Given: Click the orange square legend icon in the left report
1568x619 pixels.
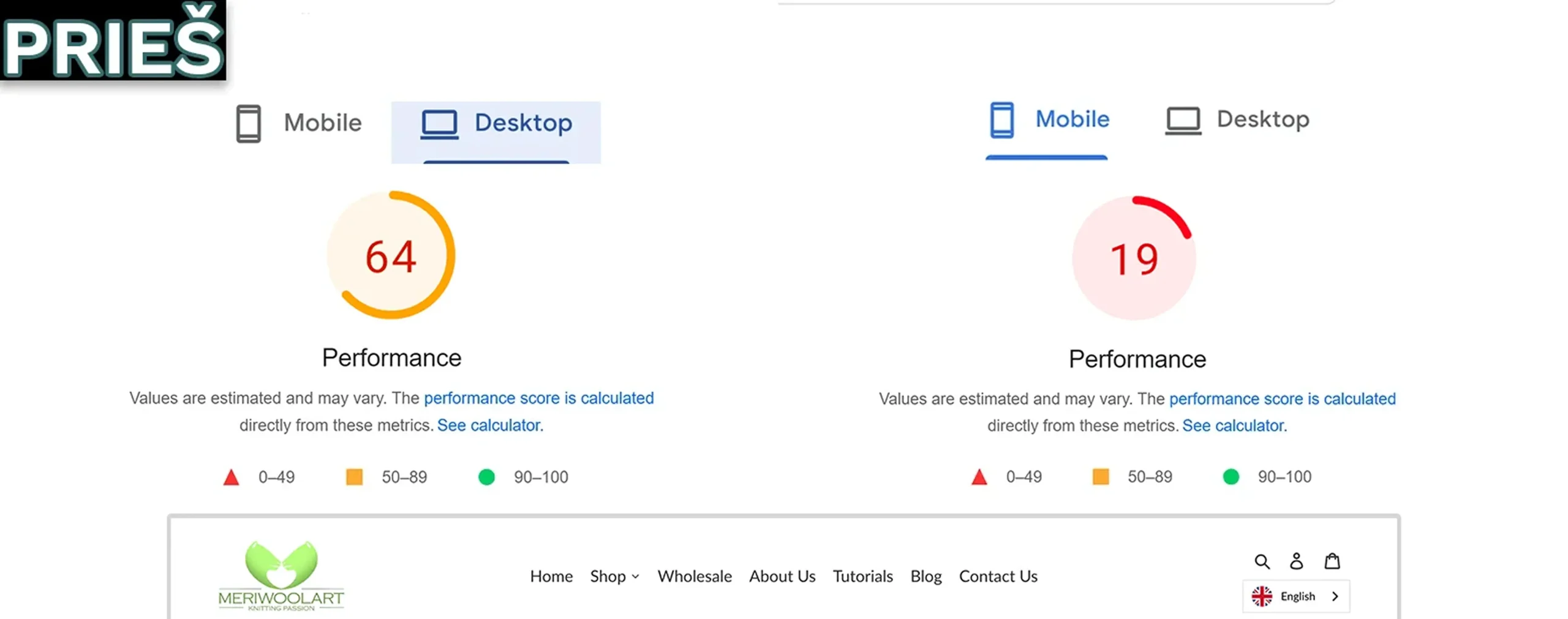Looking at the screenshot, I should 354,477.
